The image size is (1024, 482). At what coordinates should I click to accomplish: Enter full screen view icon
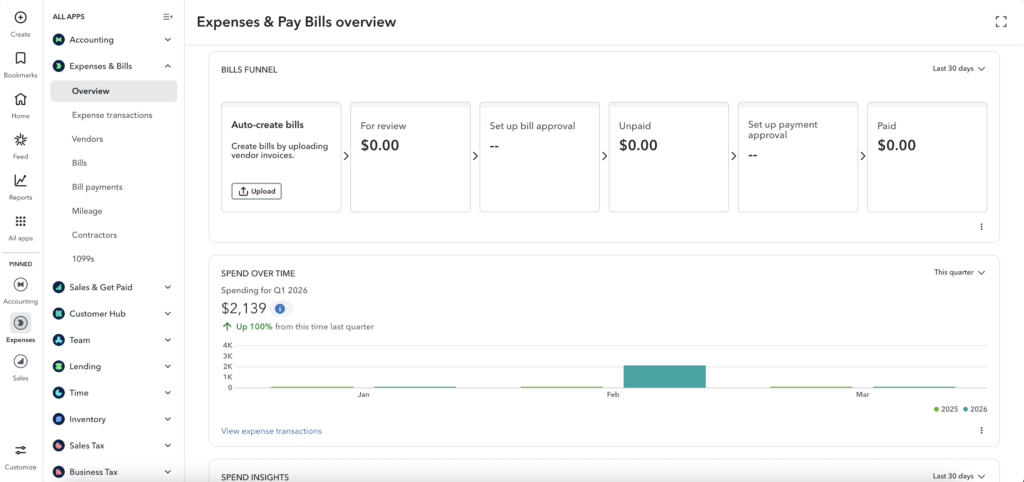point(1000,22)
